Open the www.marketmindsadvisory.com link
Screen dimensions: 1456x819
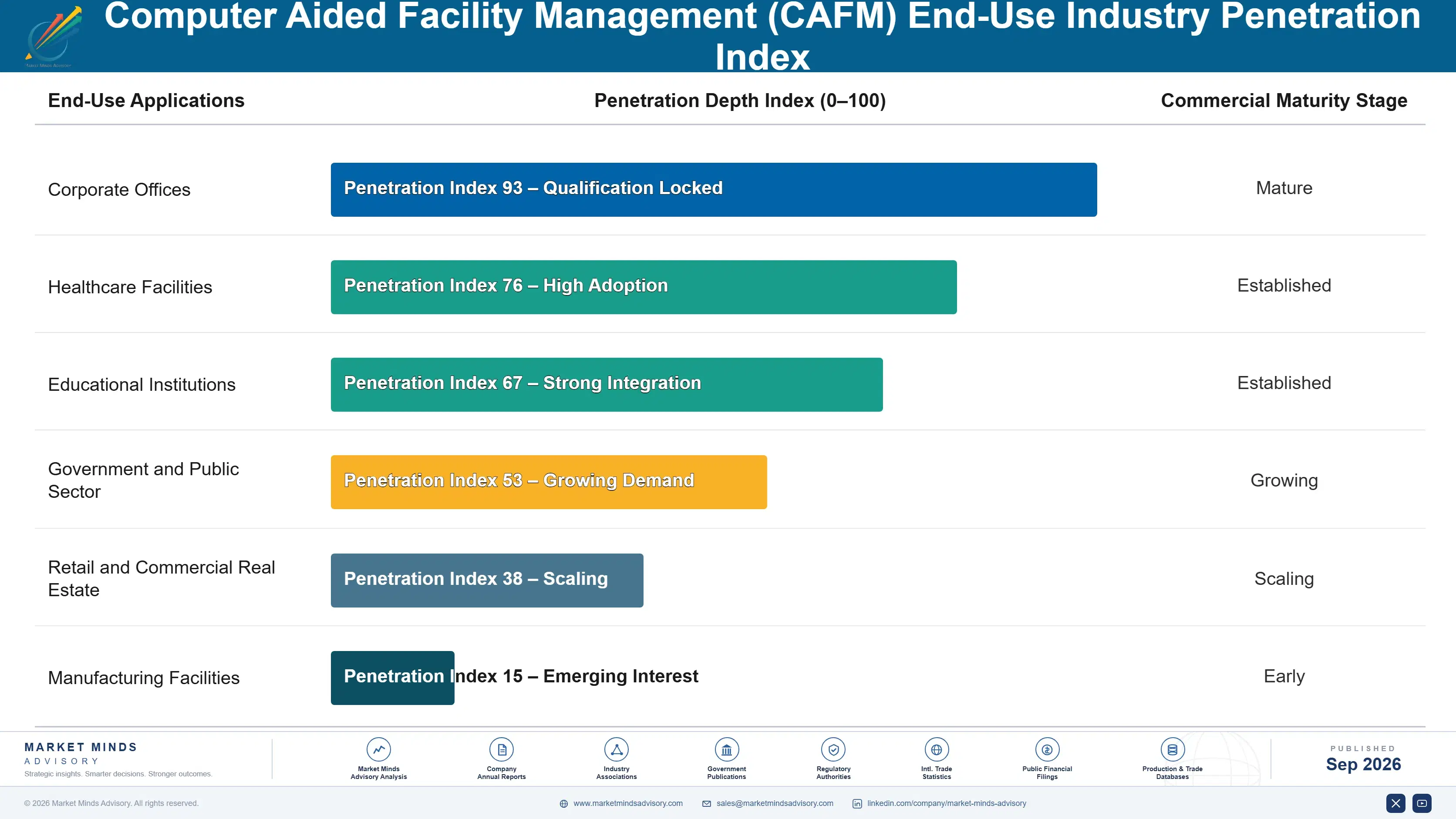[x=628, y=803]
